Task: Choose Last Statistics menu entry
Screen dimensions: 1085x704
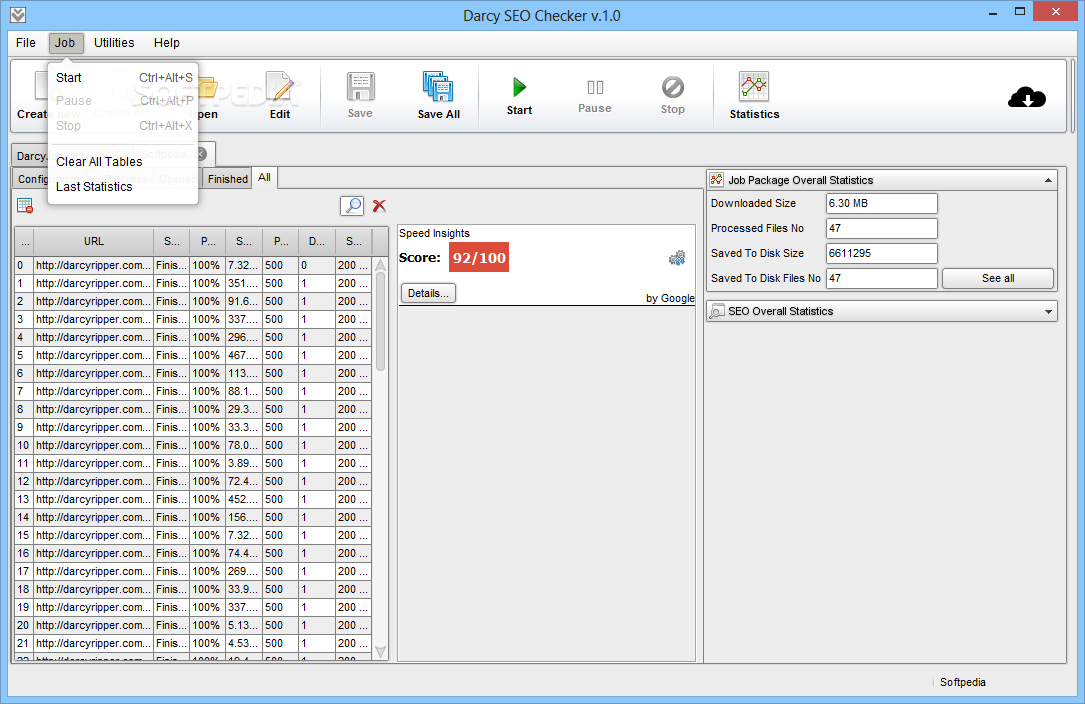Action: (x=123, y=186)
